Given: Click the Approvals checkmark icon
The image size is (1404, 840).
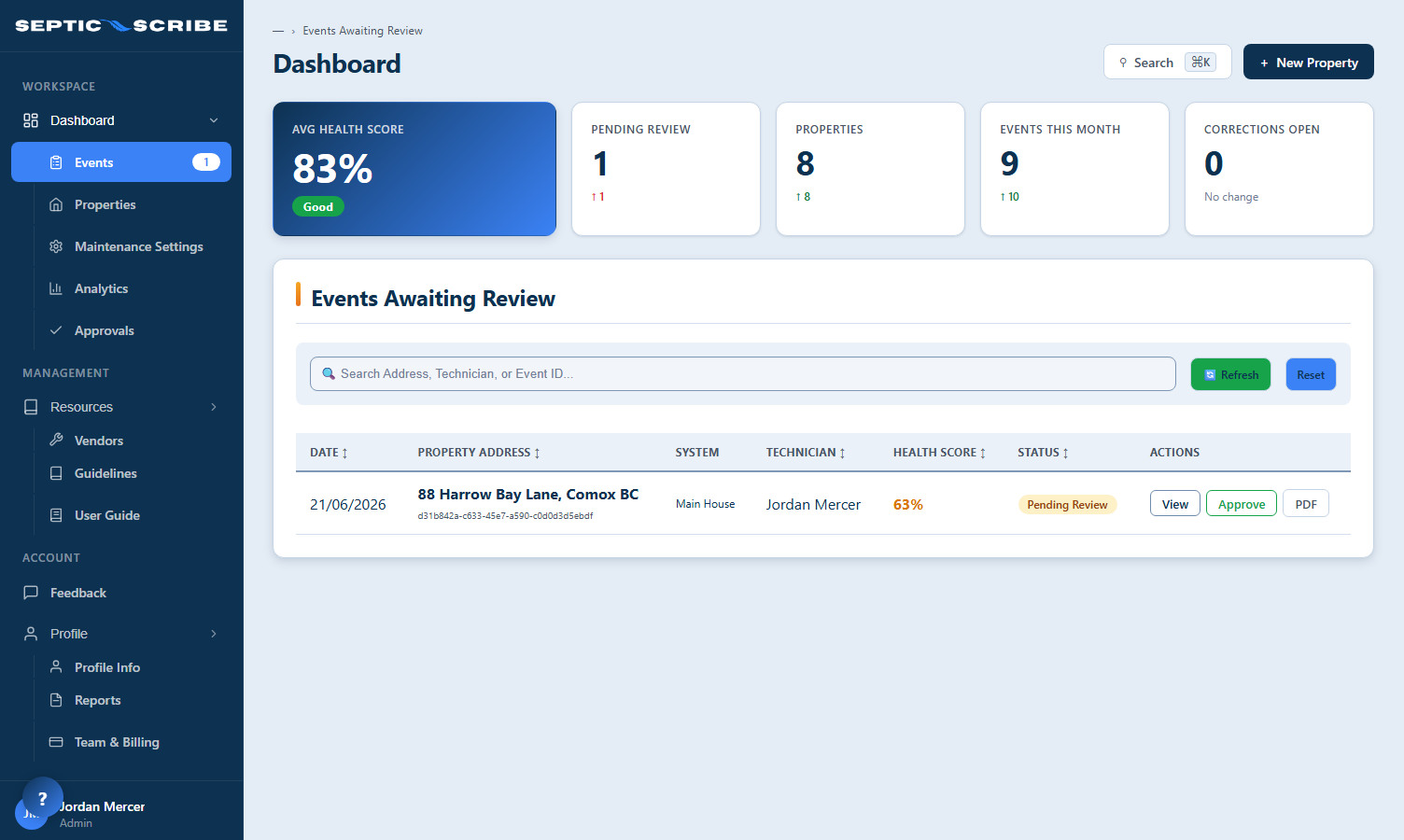Looking at the screenshot, I should 56,330.
